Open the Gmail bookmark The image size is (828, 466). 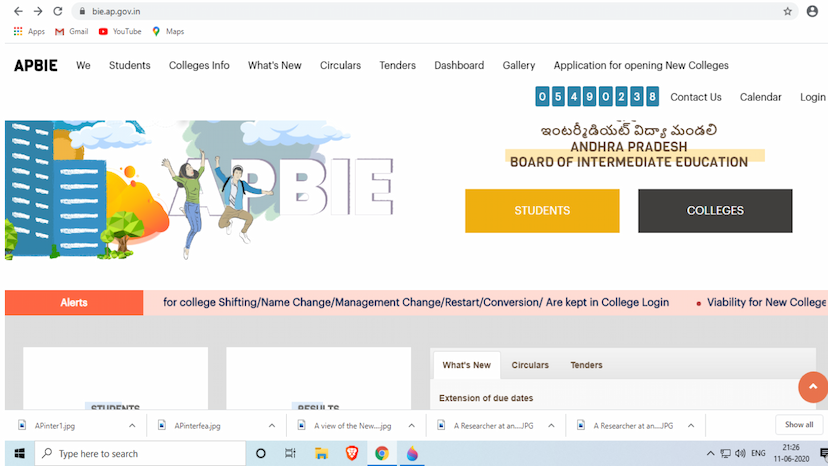(x=71, y=32)
